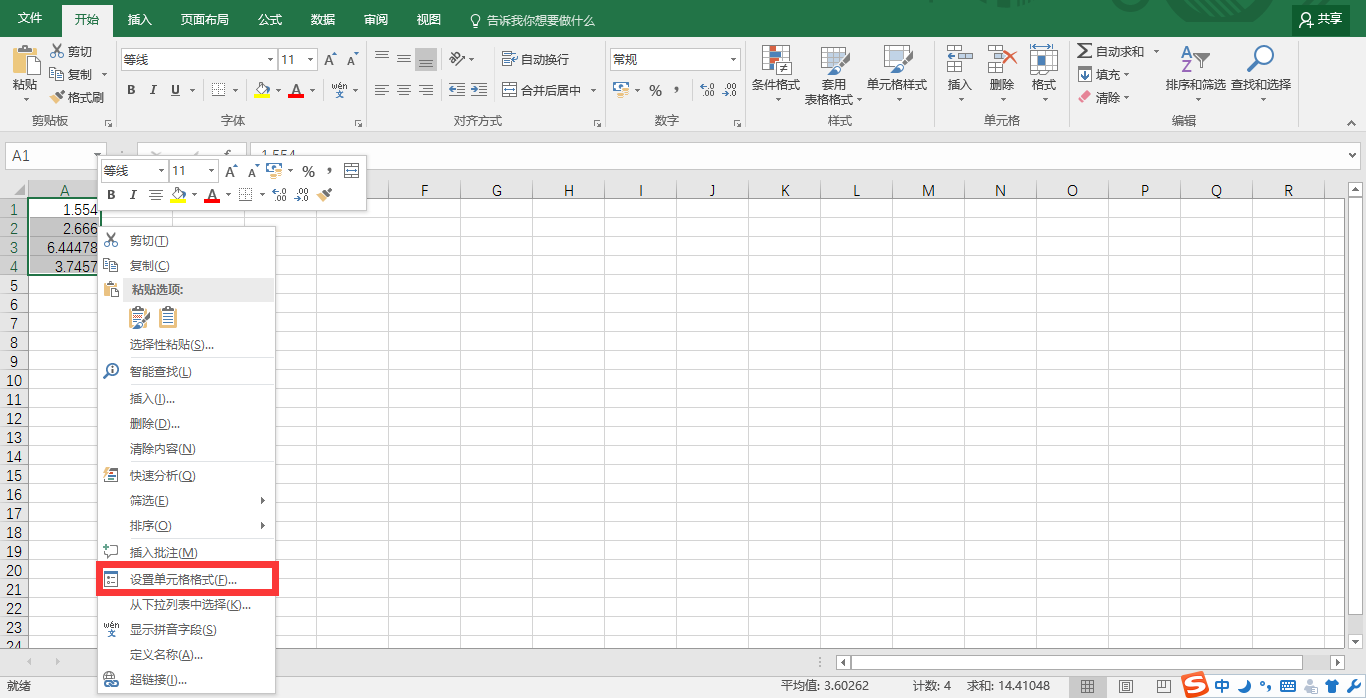Align text left using the ribbon

click(x=382, y=90)
